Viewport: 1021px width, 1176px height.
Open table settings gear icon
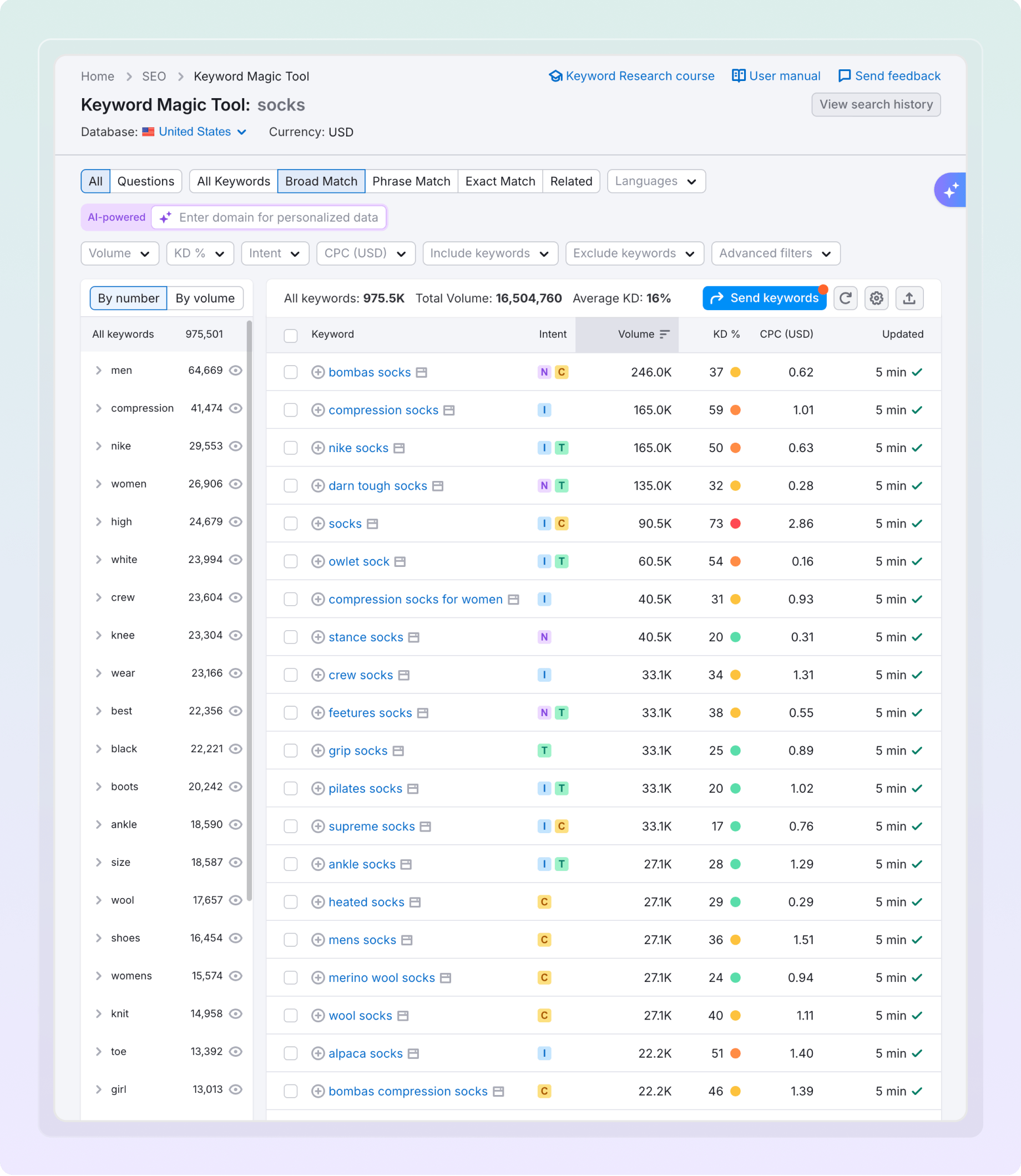coord(876,298)
